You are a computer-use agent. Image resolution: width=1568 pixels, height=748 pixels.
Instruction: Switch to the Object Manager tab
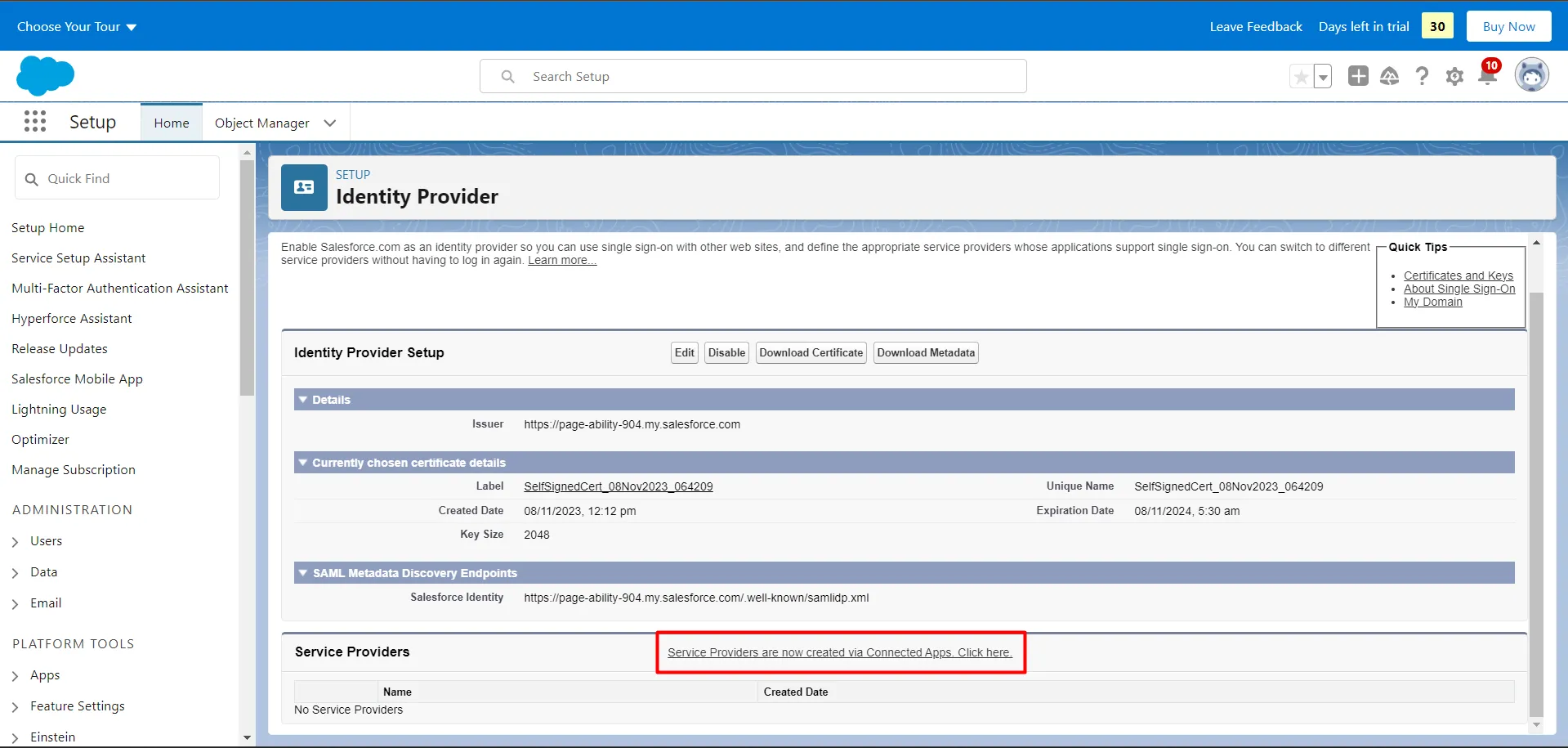click(261, 123)
